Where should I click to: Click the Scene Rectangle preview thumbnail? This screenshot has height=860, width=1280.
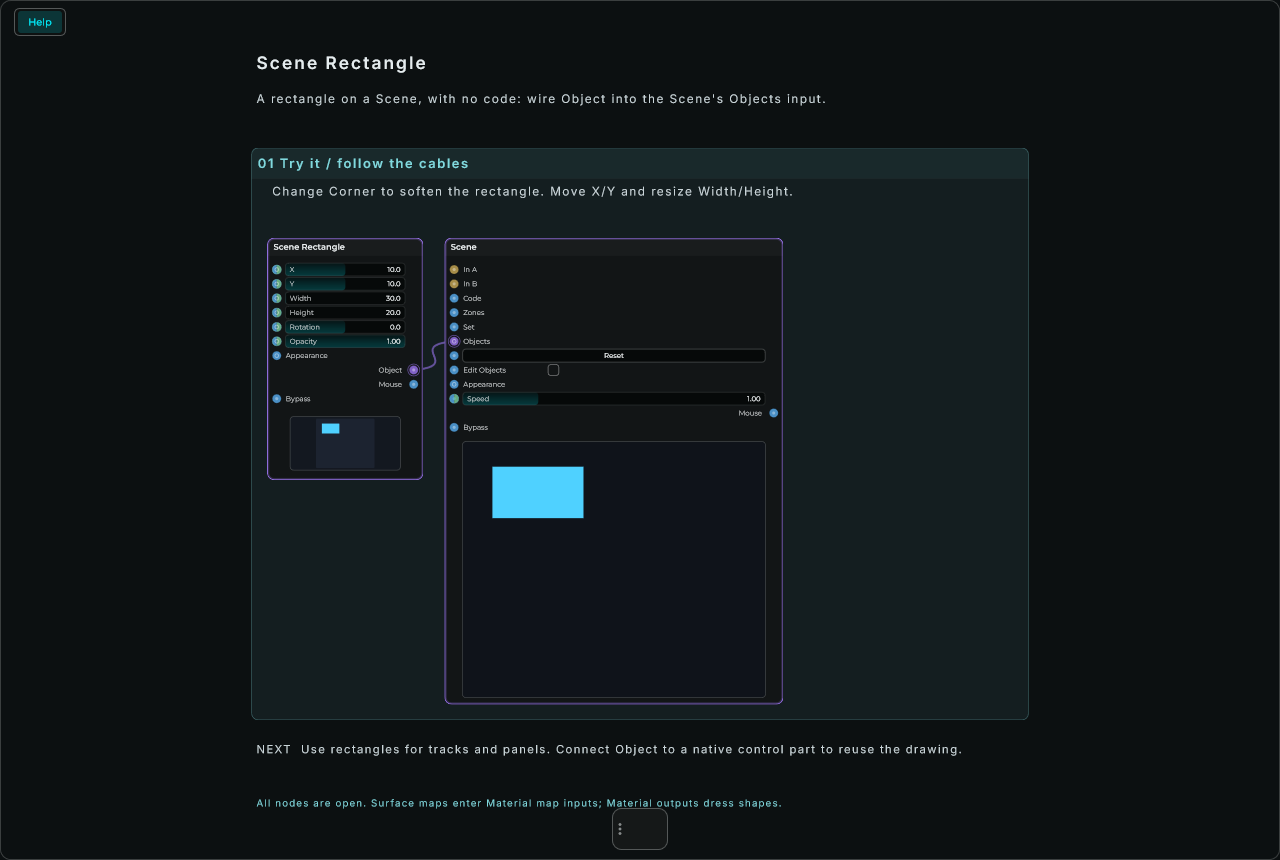click(345, 443)
